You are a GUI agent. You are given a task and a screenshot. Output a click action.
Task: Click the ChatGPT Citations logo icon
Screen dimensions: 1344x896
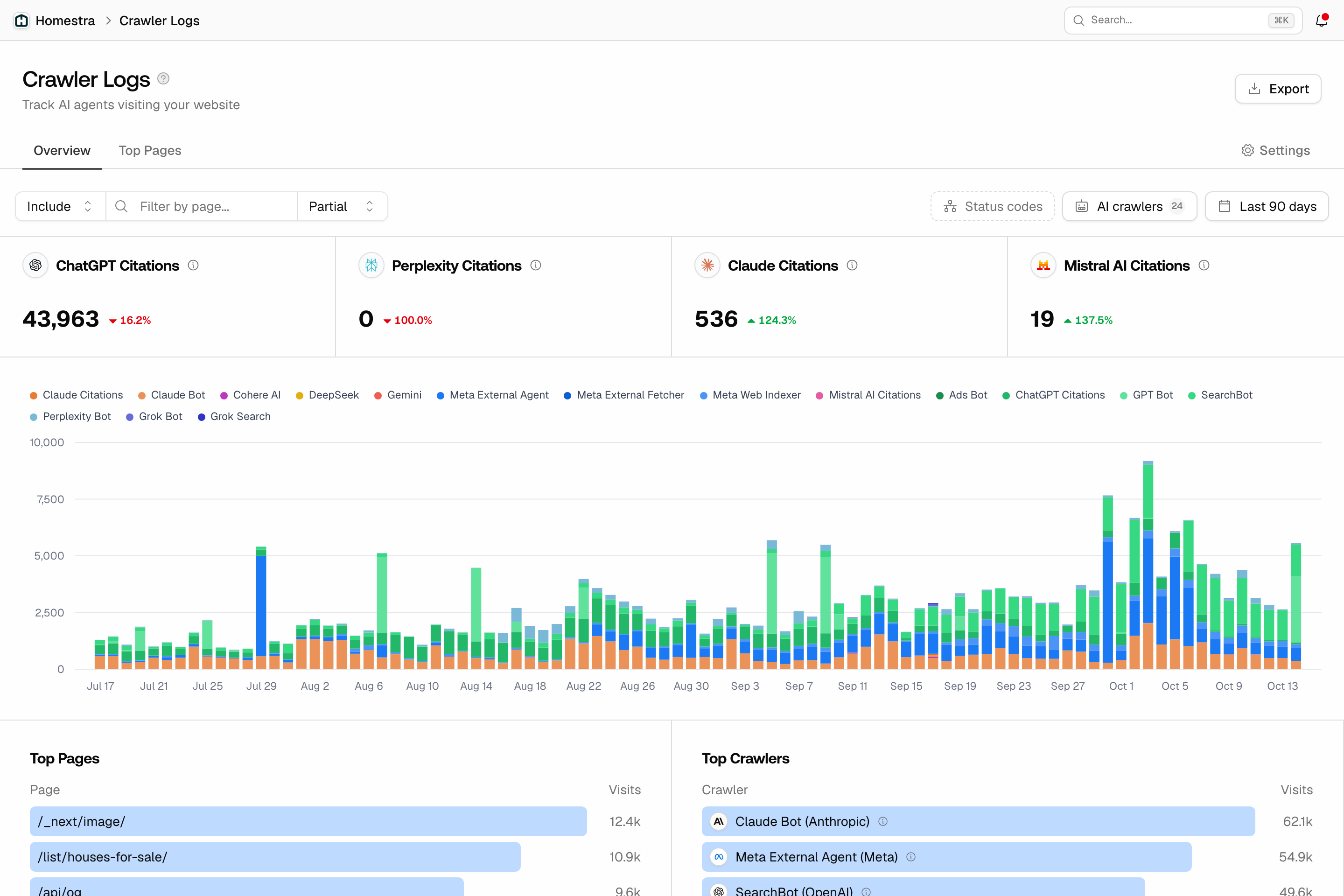[35, 265]
